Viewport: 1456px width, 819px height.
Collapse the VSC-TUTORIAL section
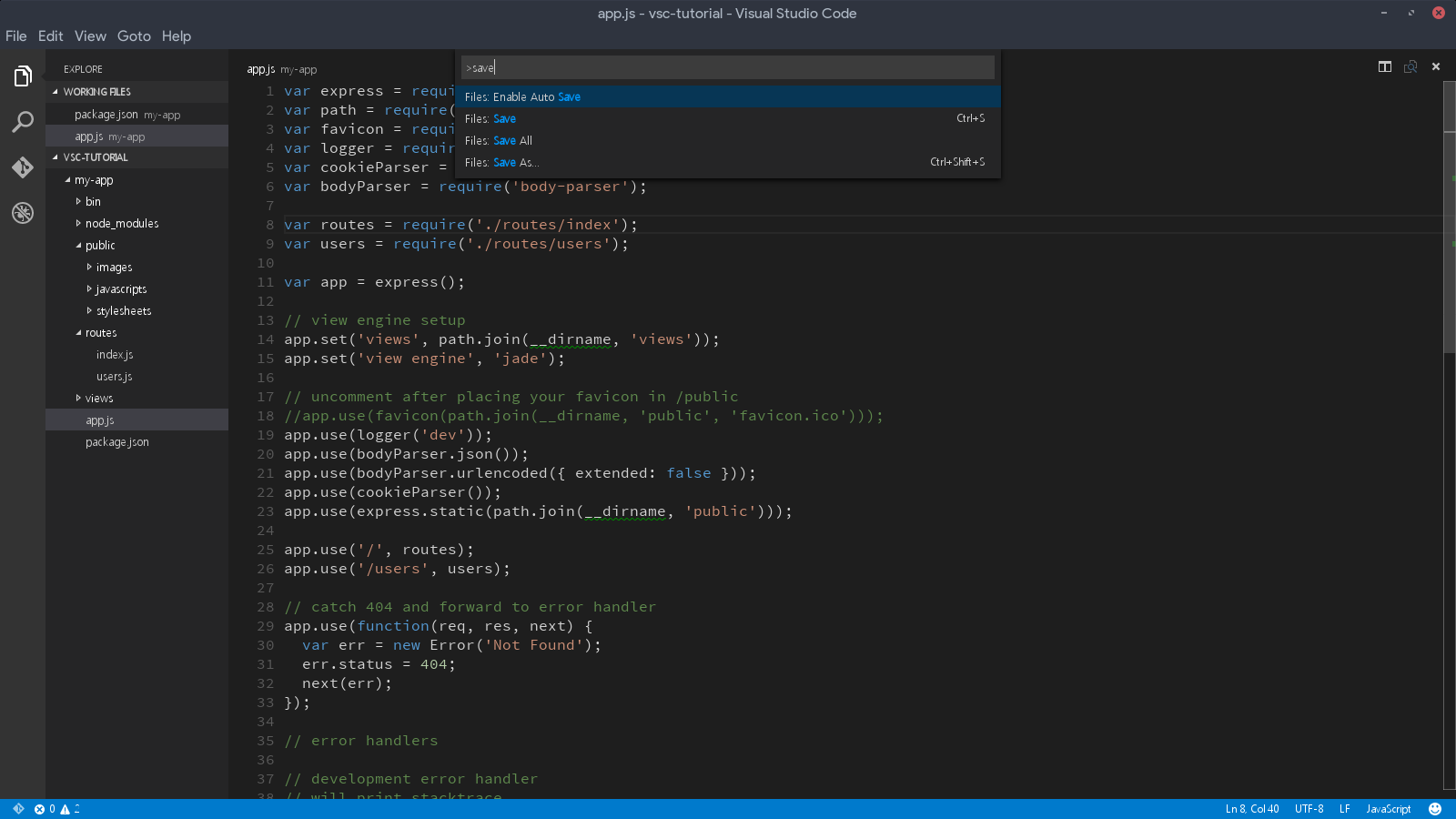(136, 157)
